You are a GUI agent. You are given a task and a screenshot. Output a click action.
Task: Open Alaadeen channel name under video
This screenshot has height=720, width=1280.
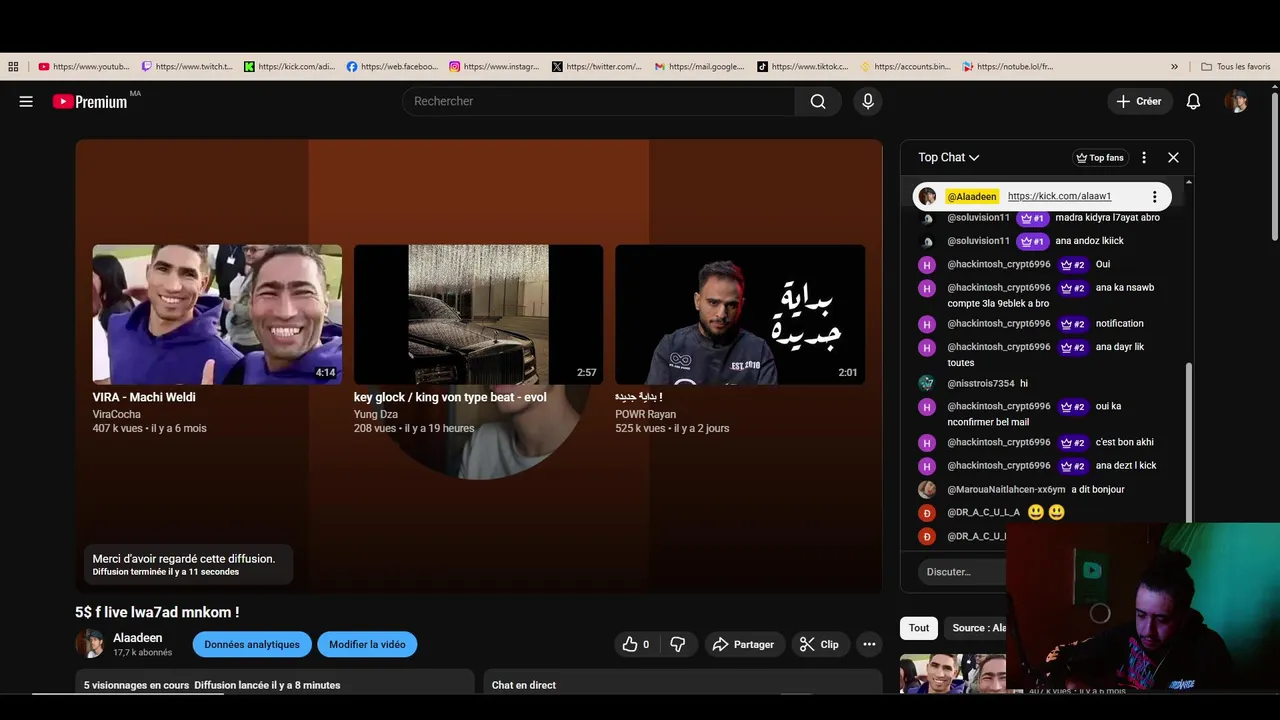click(x=138, y=638)
